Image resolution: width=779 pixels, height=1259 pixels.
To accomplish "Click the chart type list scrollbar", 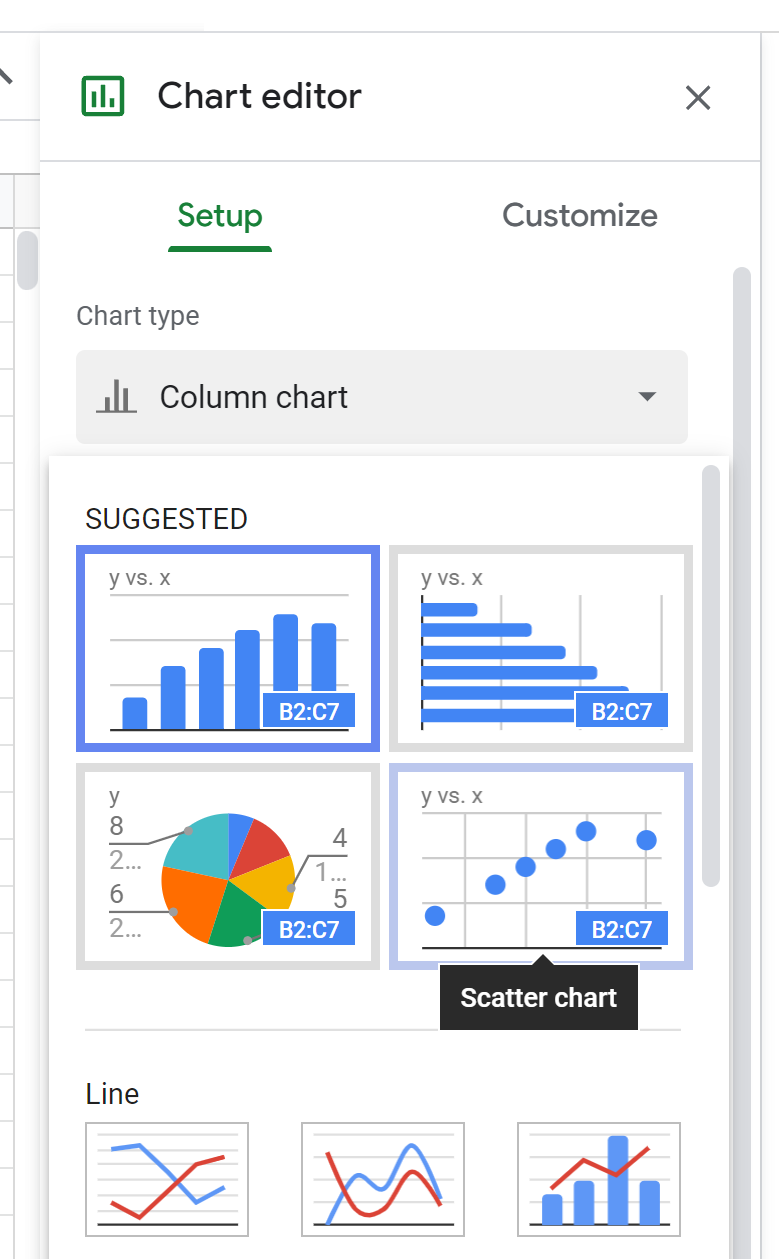I will point(711,675).
